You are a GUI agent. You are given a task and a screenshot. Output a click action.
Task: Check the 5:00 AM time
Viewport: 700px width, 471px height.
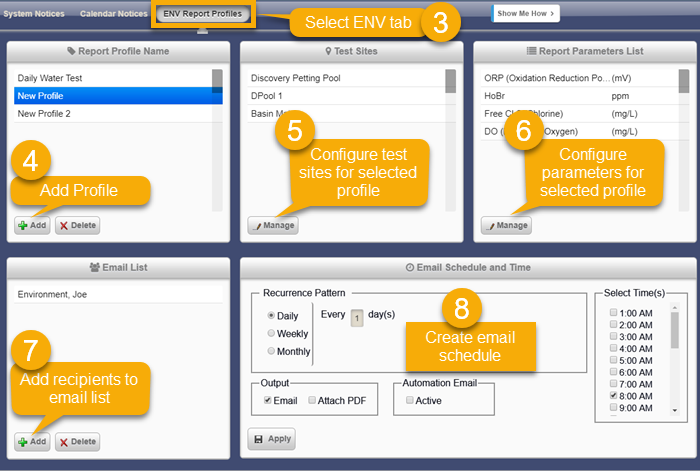pyautogui.click(x=613, y=360)
